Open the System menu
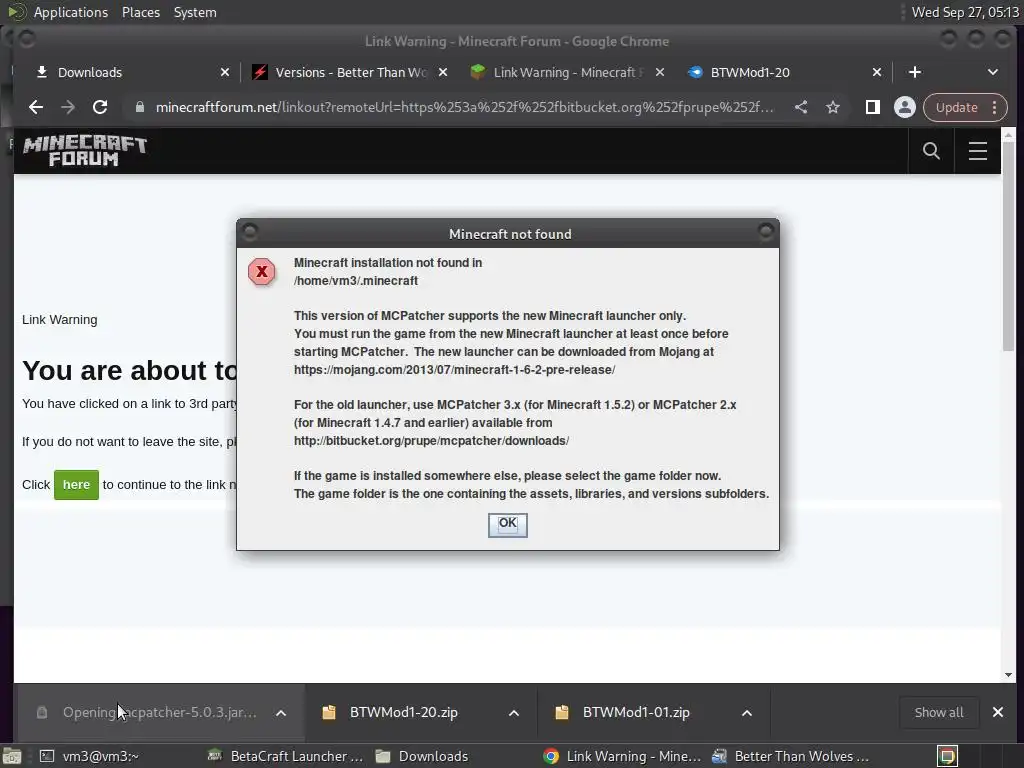Viewport: 1024px width, 768px height. click(x=195, y=12)
